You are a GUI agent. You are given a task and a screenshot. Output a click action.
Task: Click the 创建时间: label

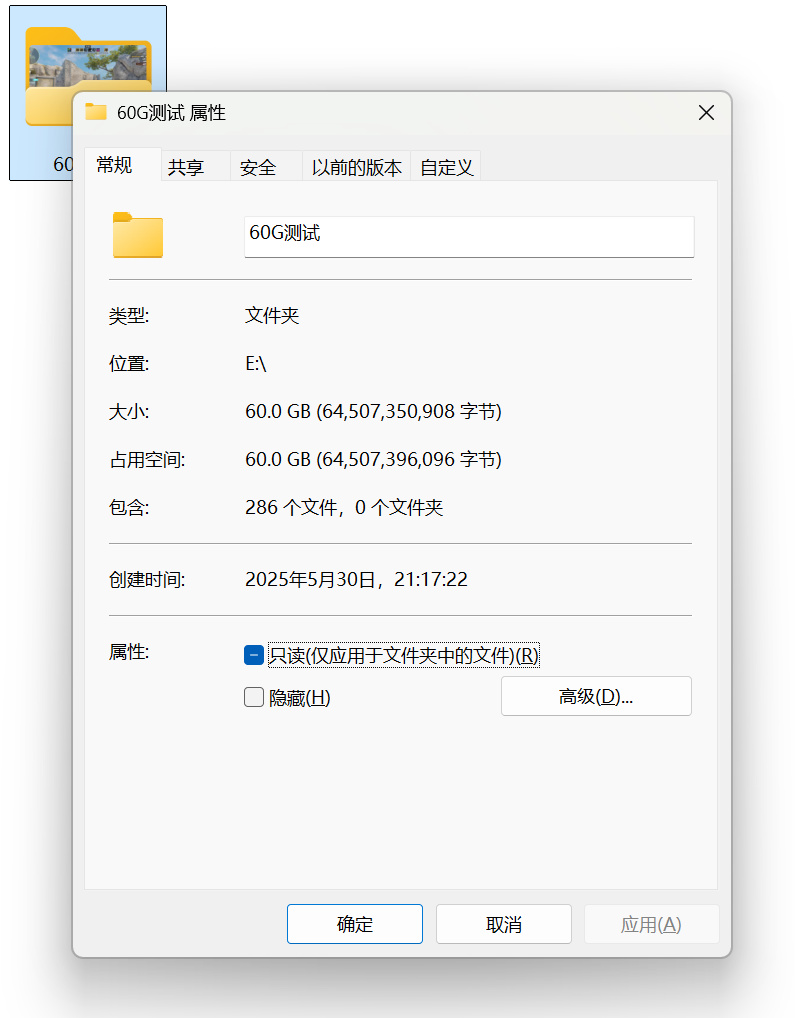(147, 579)
